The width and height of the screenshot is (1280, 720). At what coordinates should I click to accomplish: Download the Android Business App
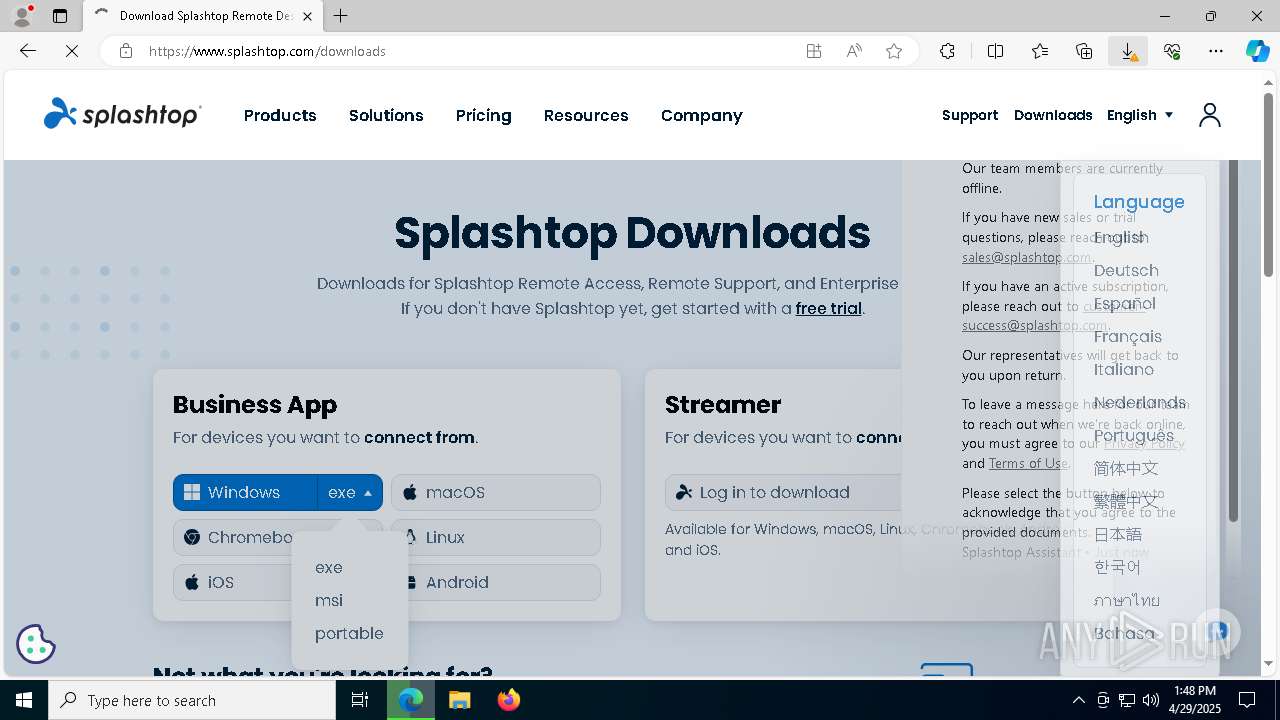click(x=496, y=583)
